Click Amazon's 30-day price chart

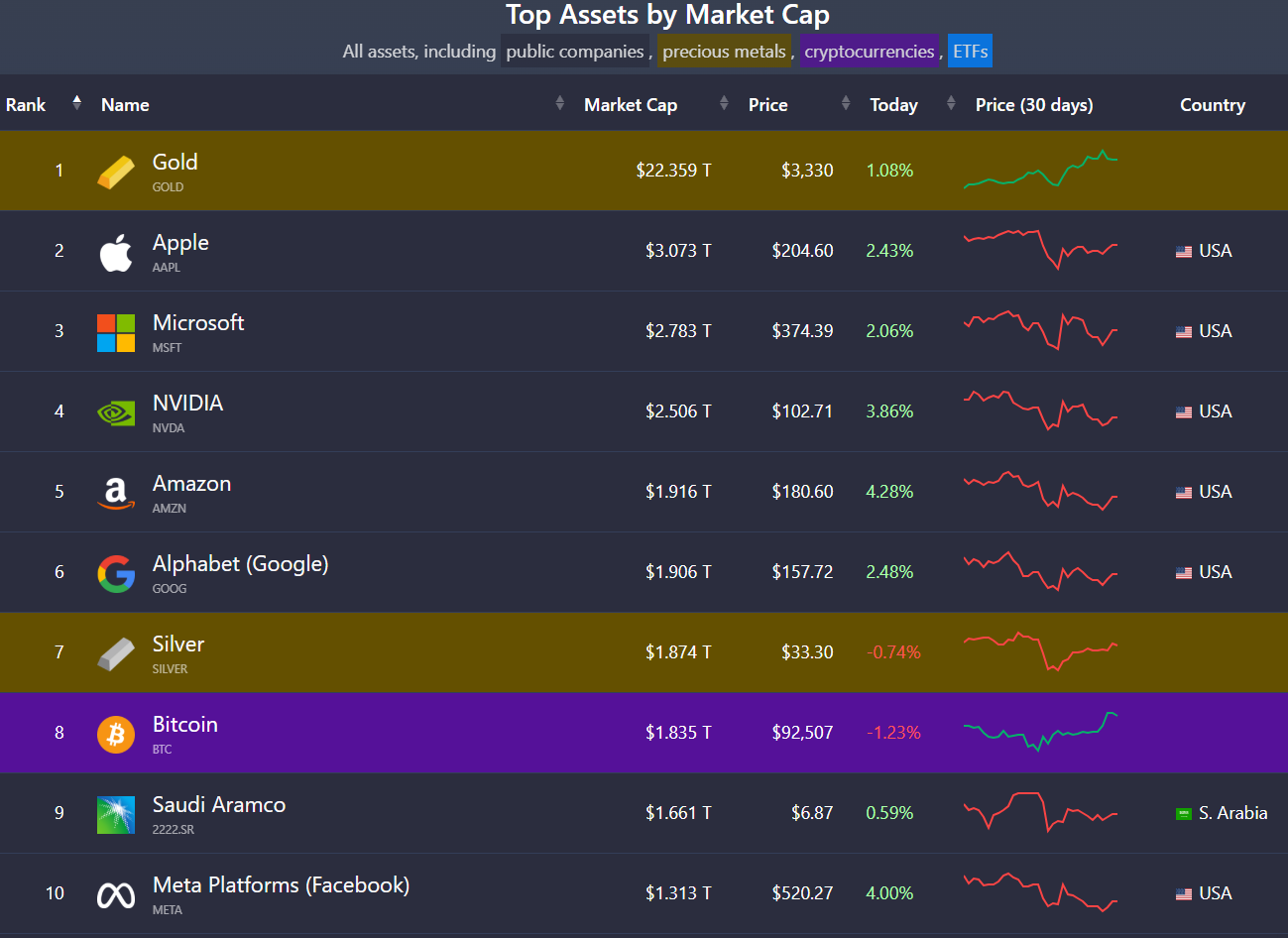(x=1040, y=491)
